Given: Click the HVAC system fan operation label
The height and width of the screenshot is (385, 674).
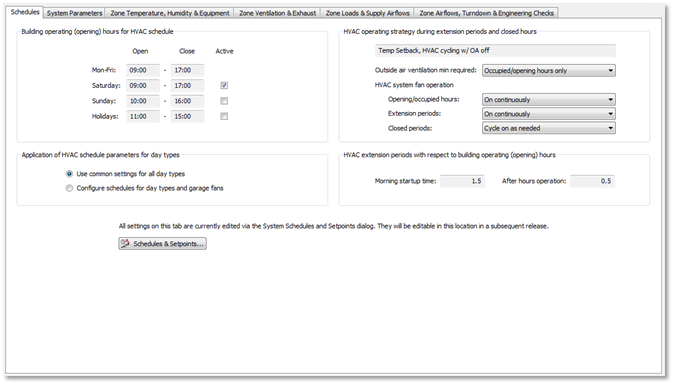Looking at the screenshot, I should pos(414,85).
